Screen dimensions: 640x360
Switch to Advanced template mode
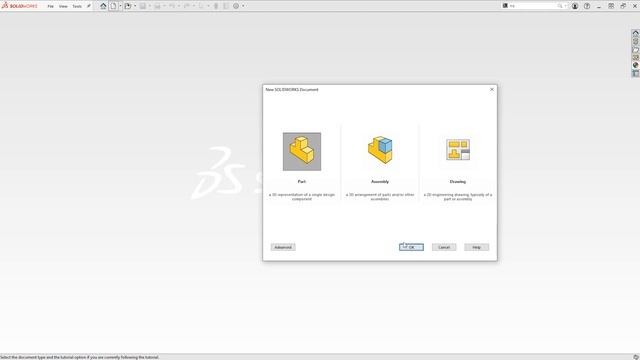(x=283, y=247)
